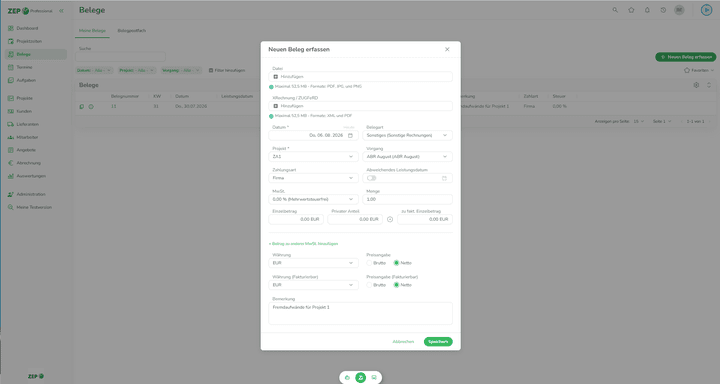Click Betrag zu anderer MwSt. hinzufügen link
The width and height of the screenshot is (720, 384).
(304, 244)
